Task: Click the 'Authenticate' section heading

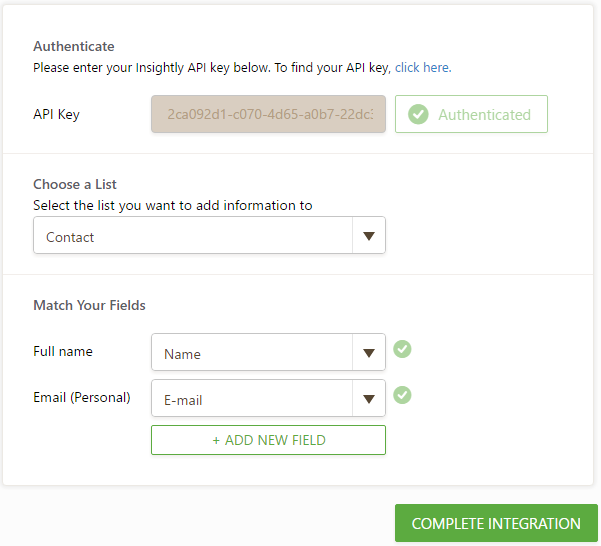Action: pos(74,46)
